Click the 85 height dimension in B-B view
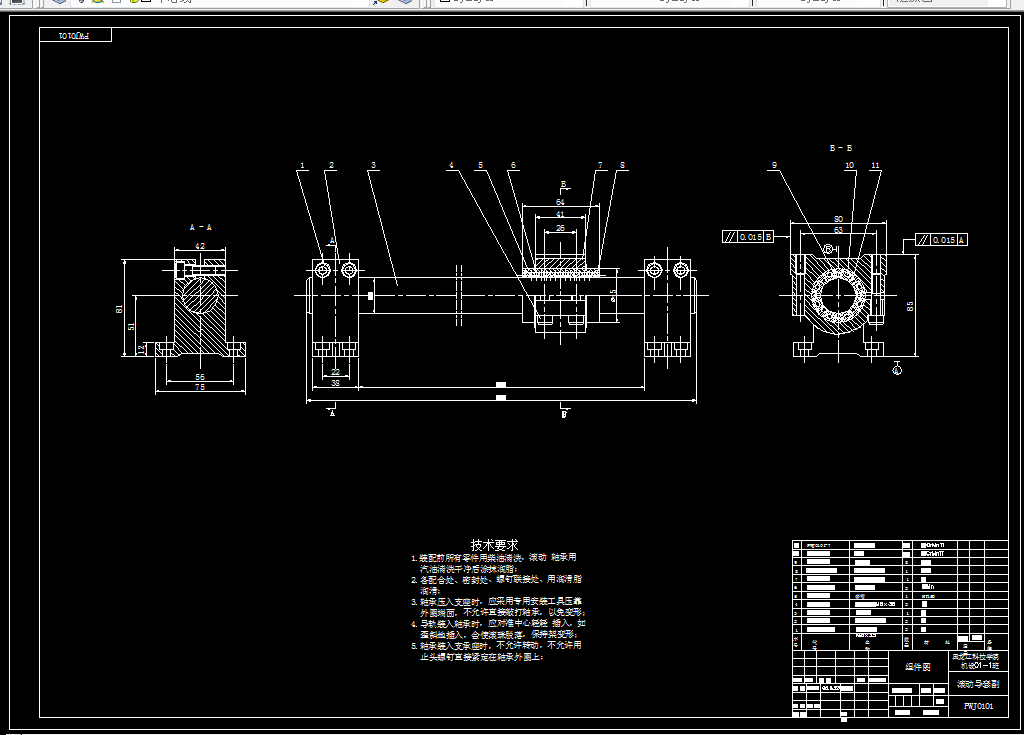Image resolution: width=1024 pixels, height=735 pixels. (x=910, y=306)
